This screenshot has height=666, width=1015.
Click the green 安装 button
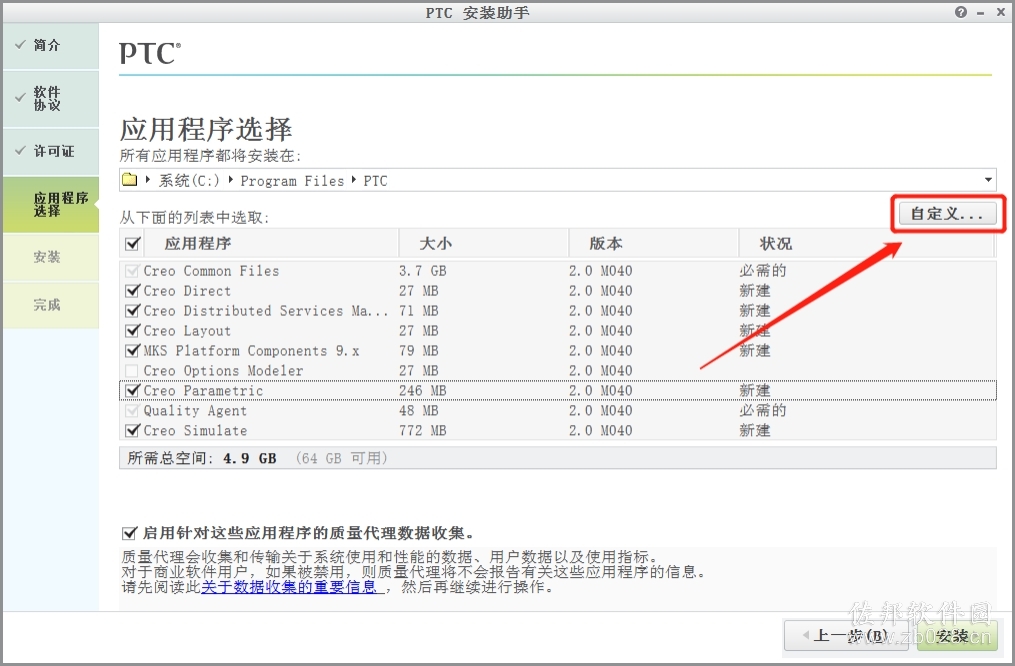pyautogui.click(x=957, y=636)
